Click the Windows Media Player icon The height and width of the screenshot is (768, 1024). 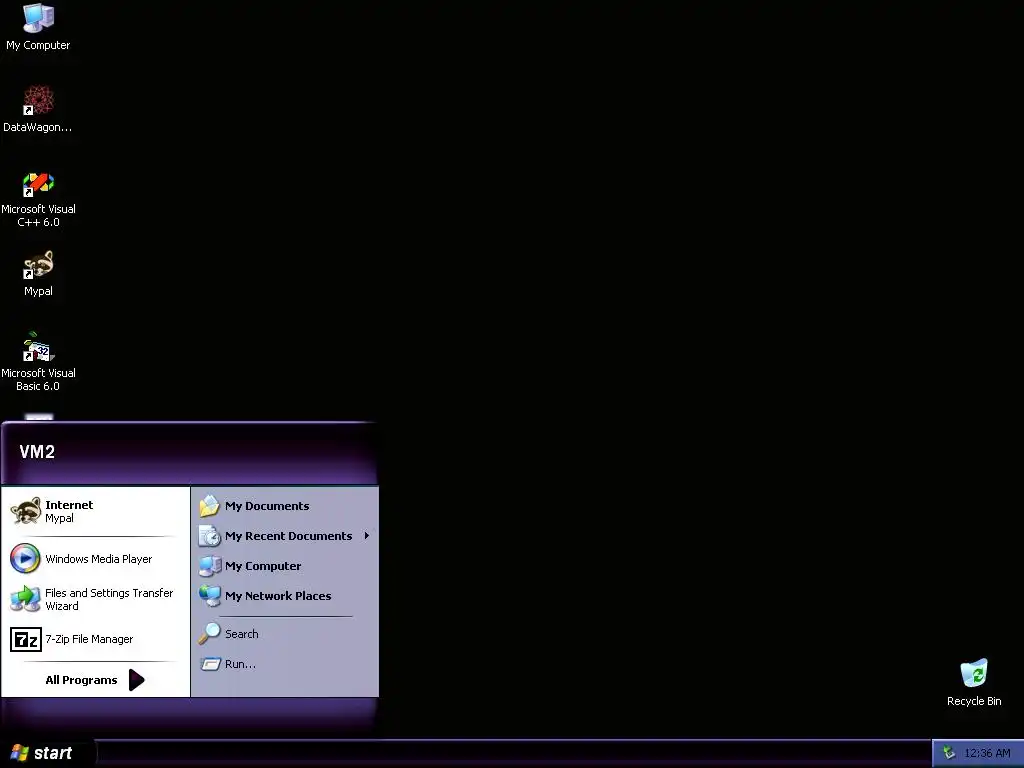coord(25,558)
